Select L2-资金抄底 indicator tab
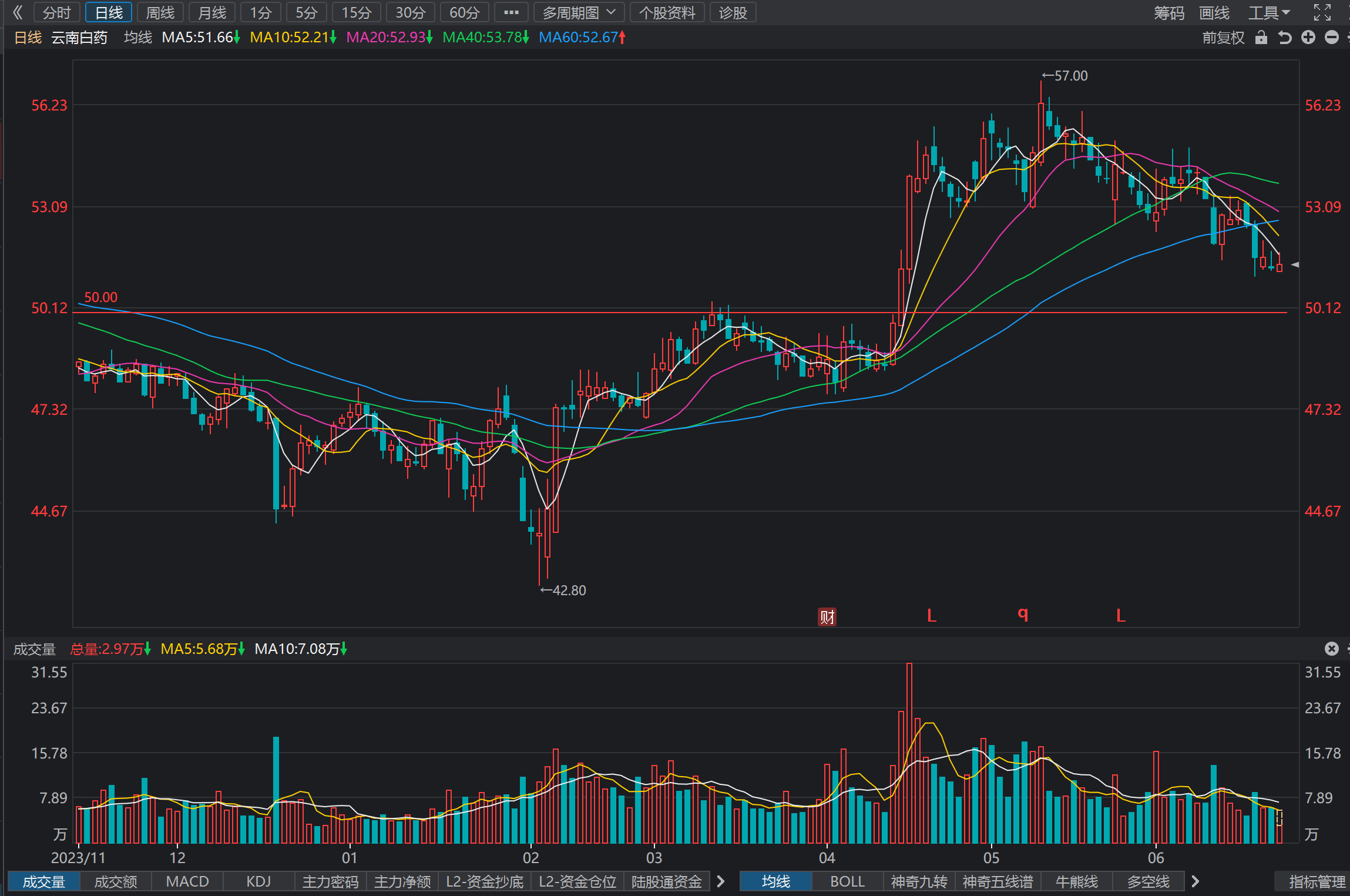This screenshot has width=1350, height=896. tap(485, 882)
